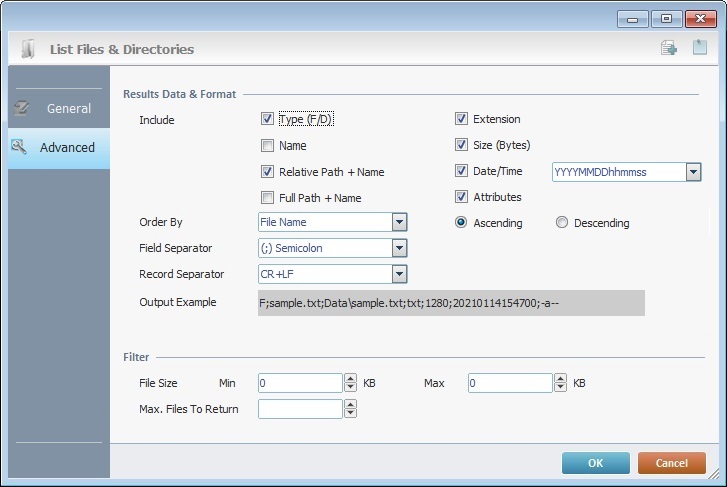Click the Cancel button

[x=671, y=463]
